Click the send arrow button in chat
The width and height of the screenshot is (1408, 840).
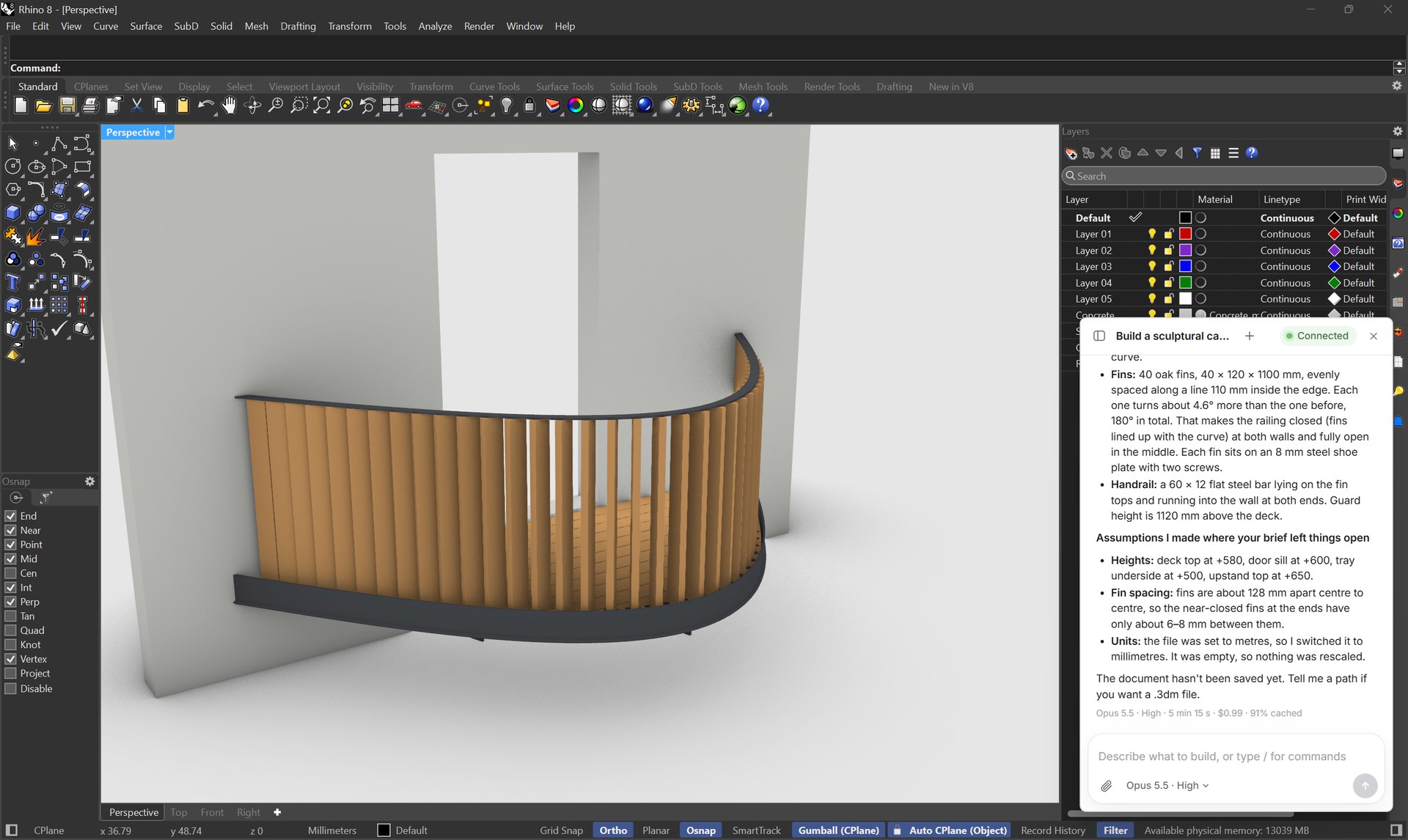click(1365, 786)
